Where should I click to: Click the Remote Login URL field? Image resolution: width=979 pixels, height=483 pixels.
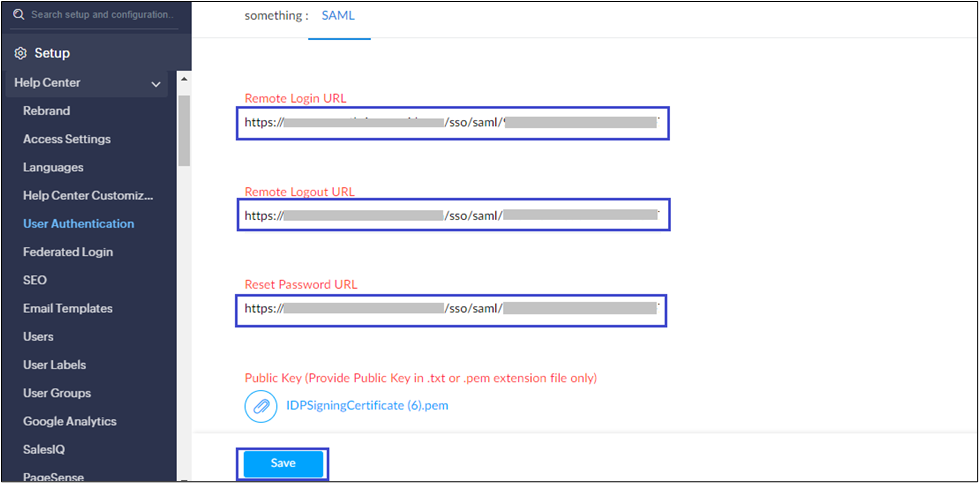click(x=452, y=123)
